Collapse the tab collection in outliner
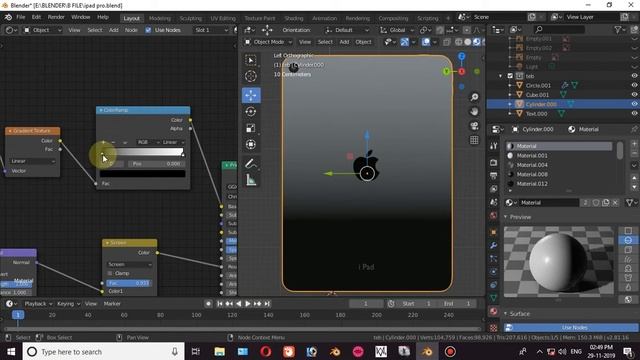 point(501,76)
